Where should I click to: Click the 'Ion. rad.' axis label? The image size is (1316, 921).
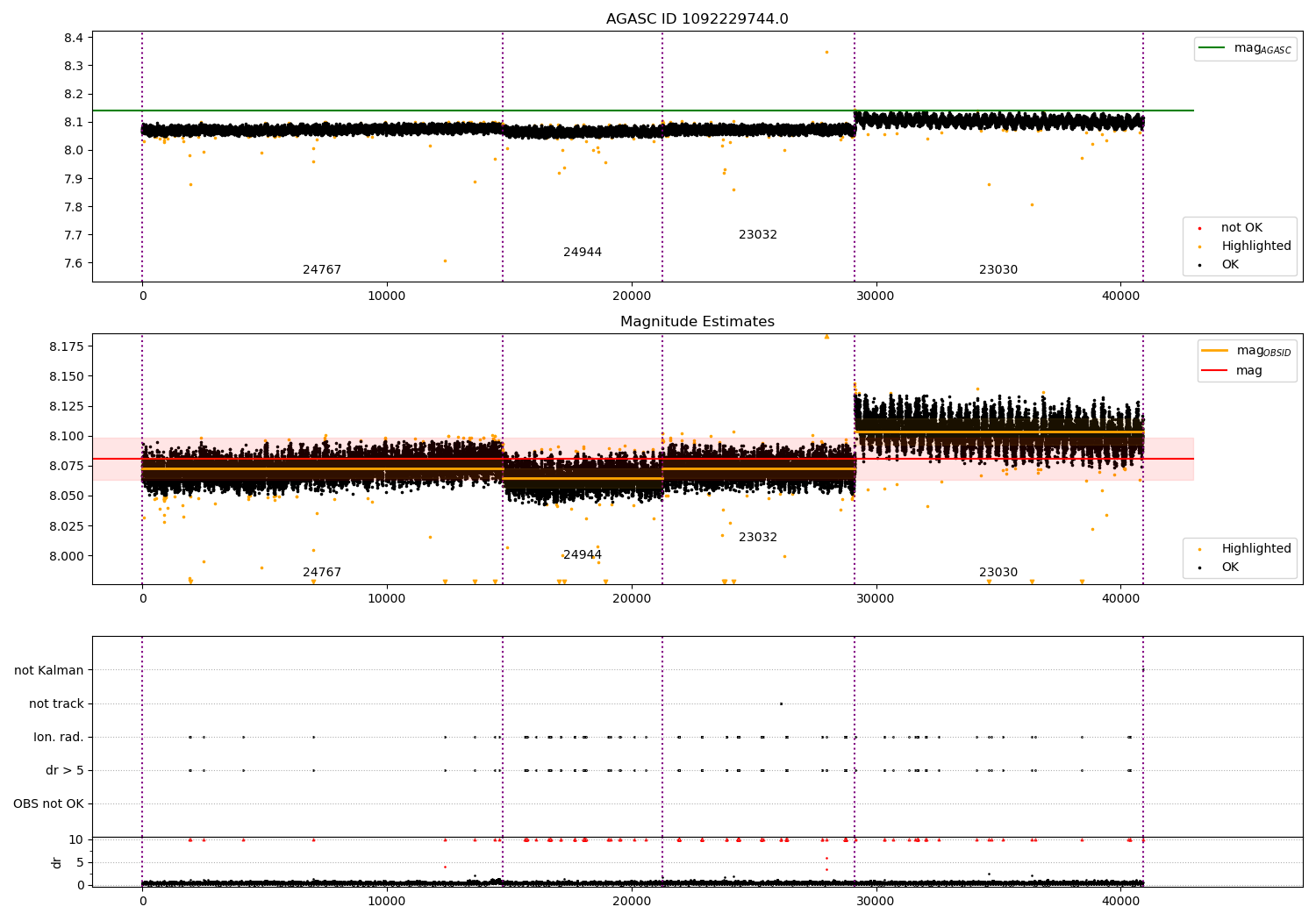[59, 738]
